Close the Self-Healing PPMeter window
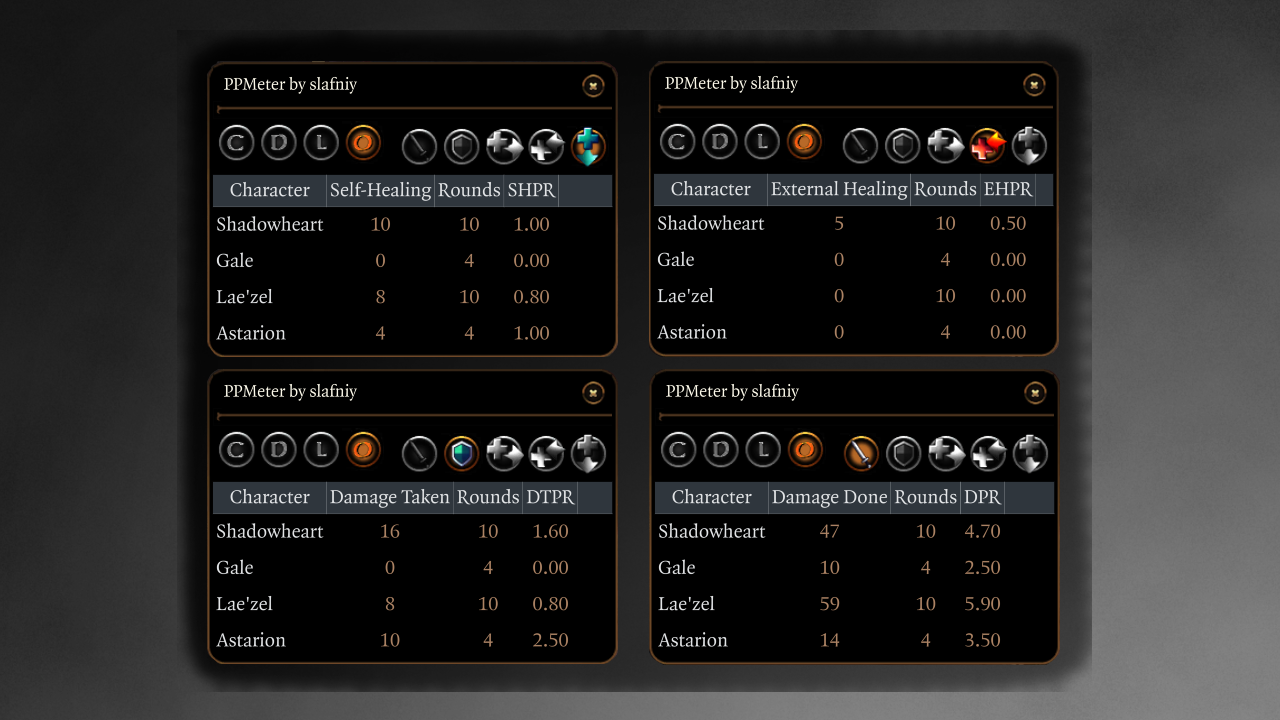This screenshot has height=720, width=1280. pos(593,86)
